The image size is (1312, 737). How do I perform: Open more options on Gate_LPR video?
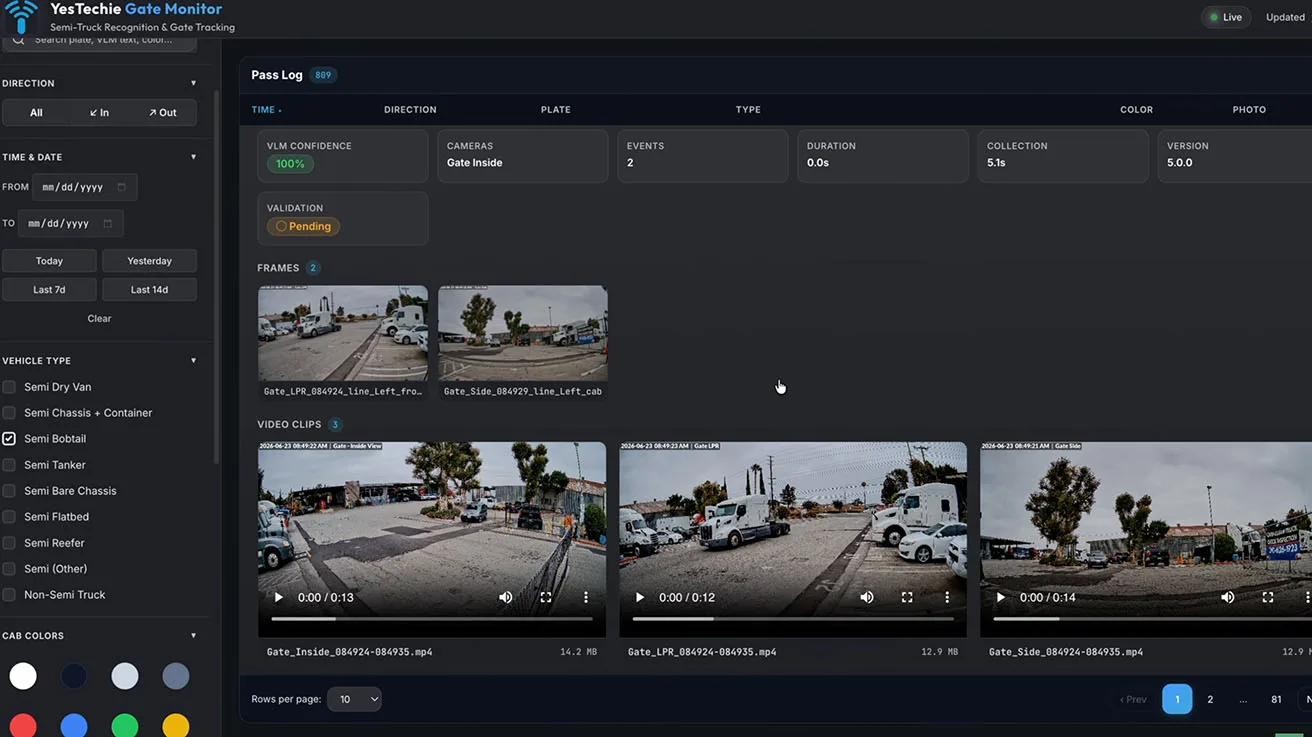(x=947, y=597)
